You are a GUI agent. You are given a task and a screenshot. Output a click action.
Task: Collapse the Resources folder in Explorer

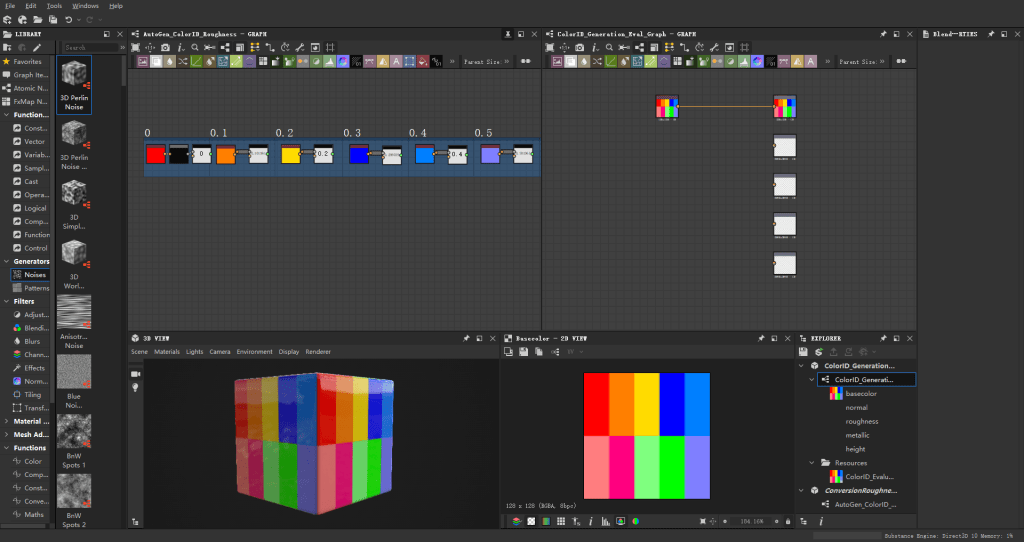(x=811, y=463)
